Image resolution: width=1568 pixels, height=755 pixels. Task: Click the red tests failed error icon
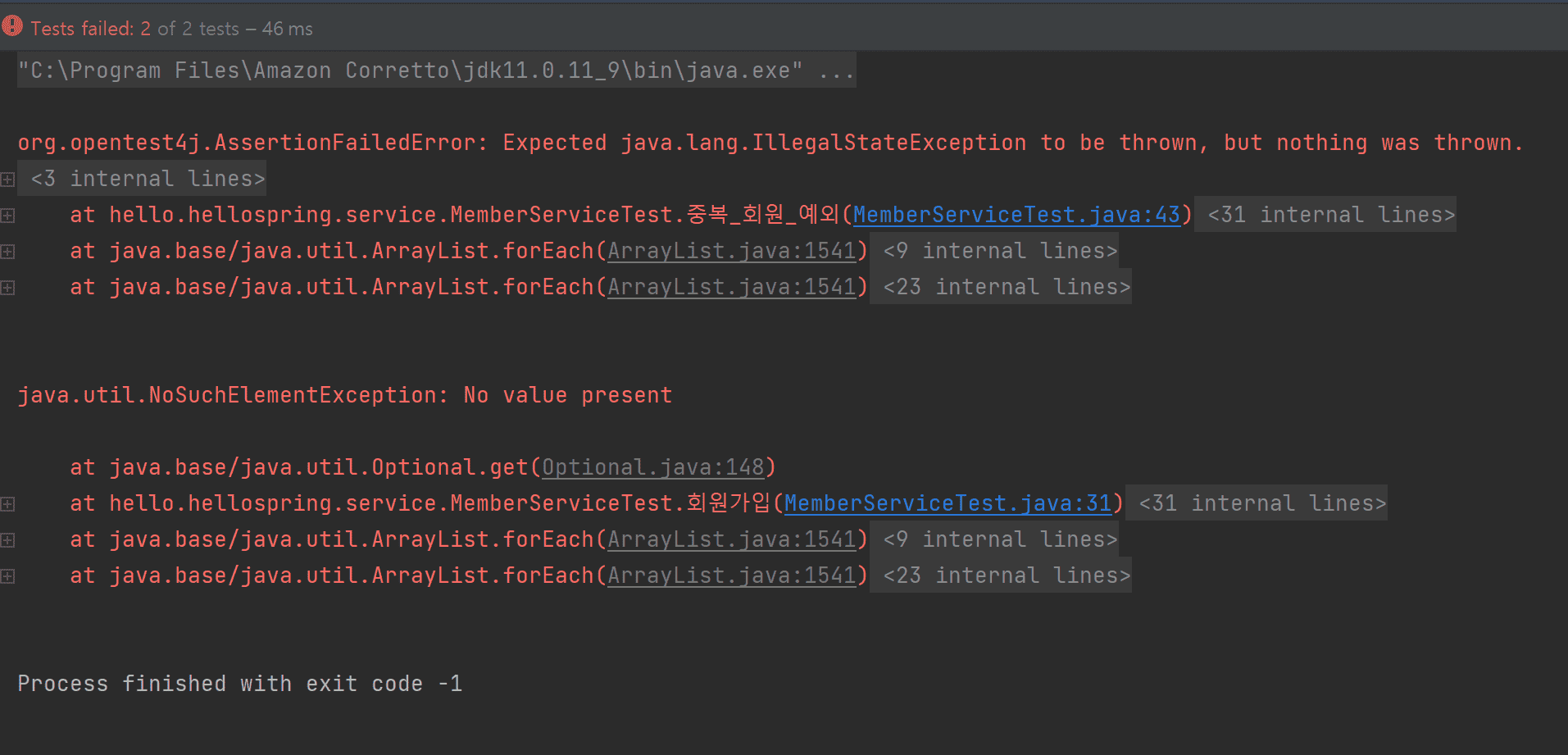click(x=12, y=26)
